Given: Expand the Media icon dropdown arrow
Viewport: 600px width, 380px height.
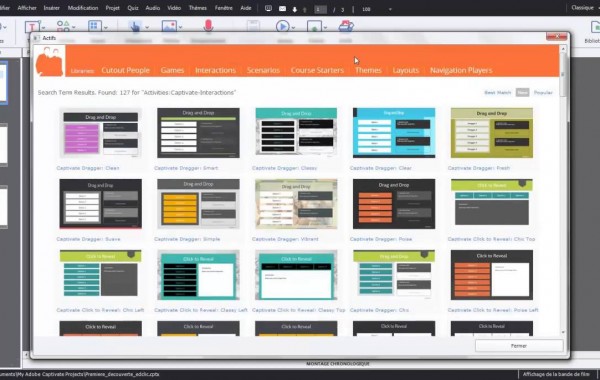Looking at the screenshot, I should (x=180, y=28).
